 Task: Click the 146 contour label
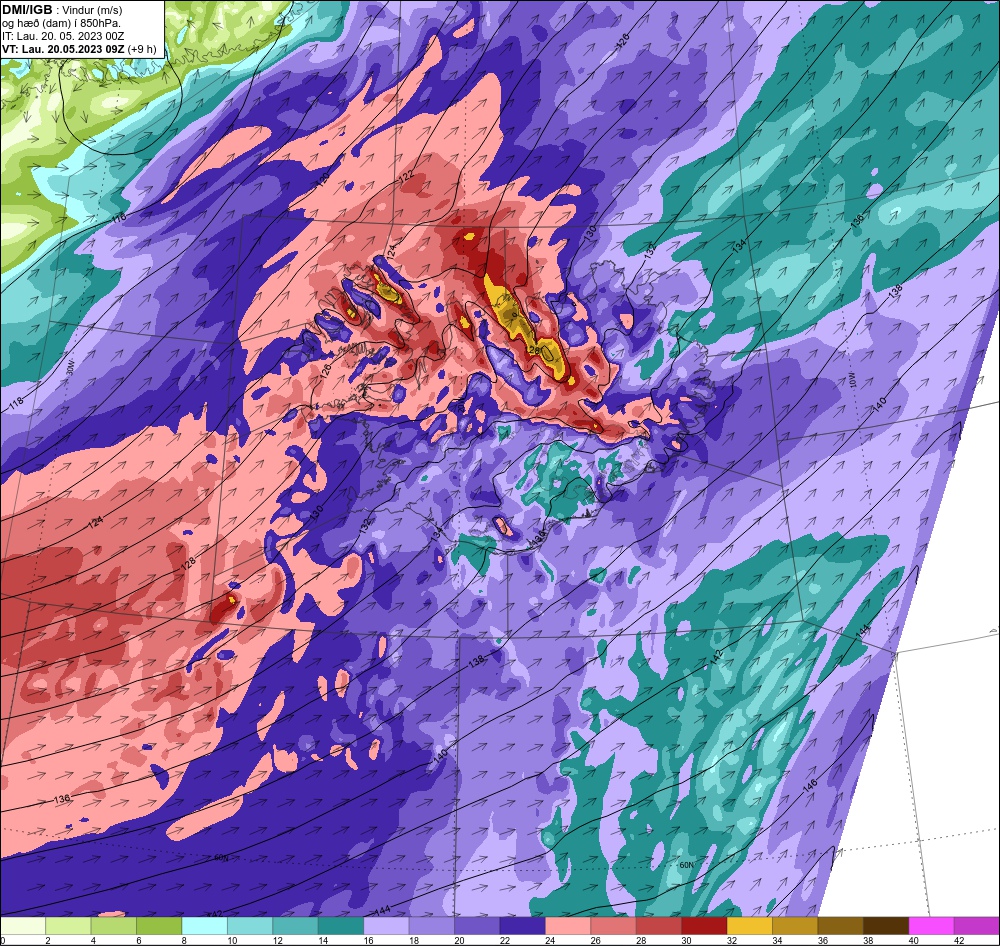pyautogui.click(x=810, y=786)
